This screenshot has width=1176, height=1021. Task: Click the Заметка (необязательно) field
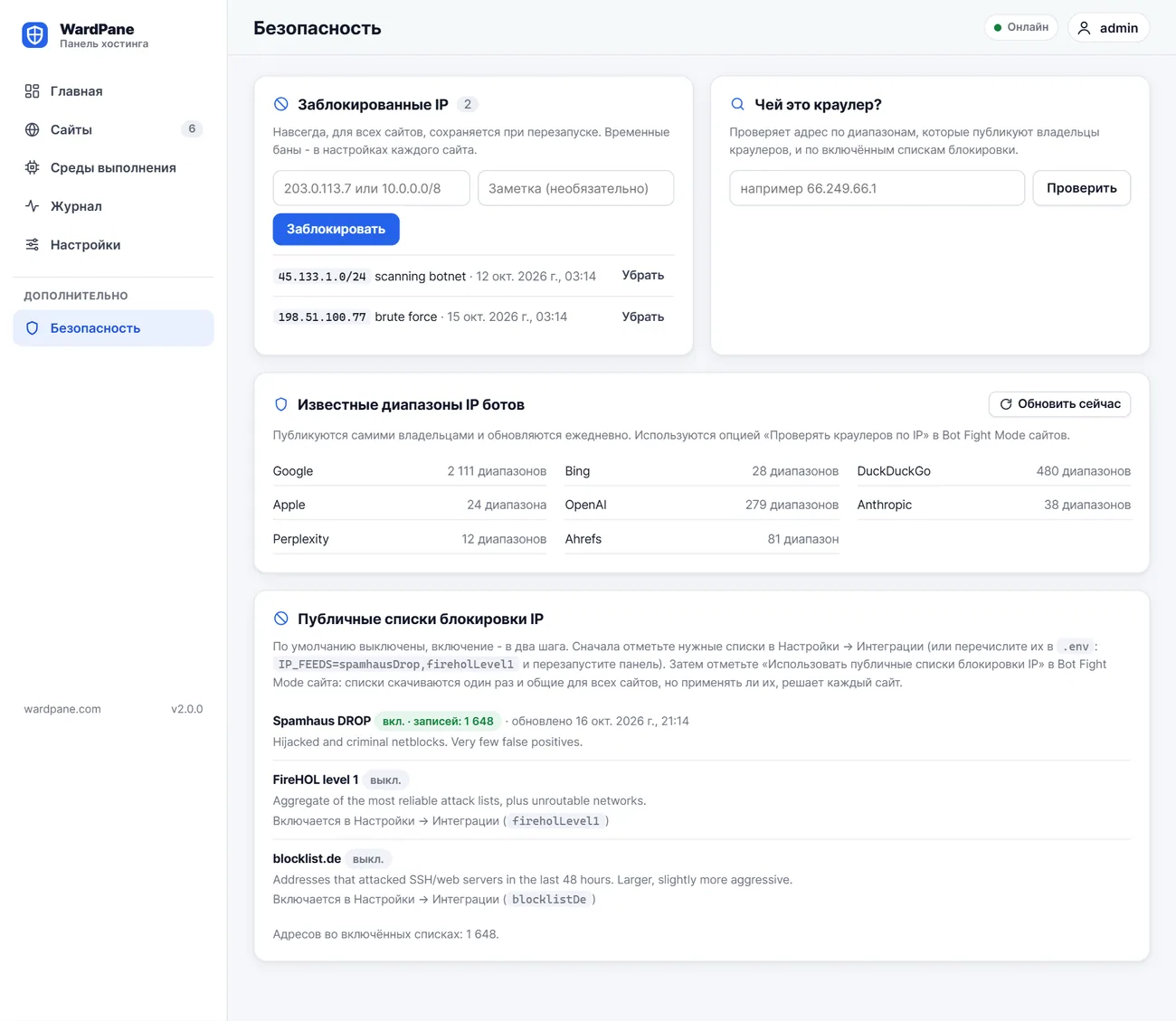(575, 188)
